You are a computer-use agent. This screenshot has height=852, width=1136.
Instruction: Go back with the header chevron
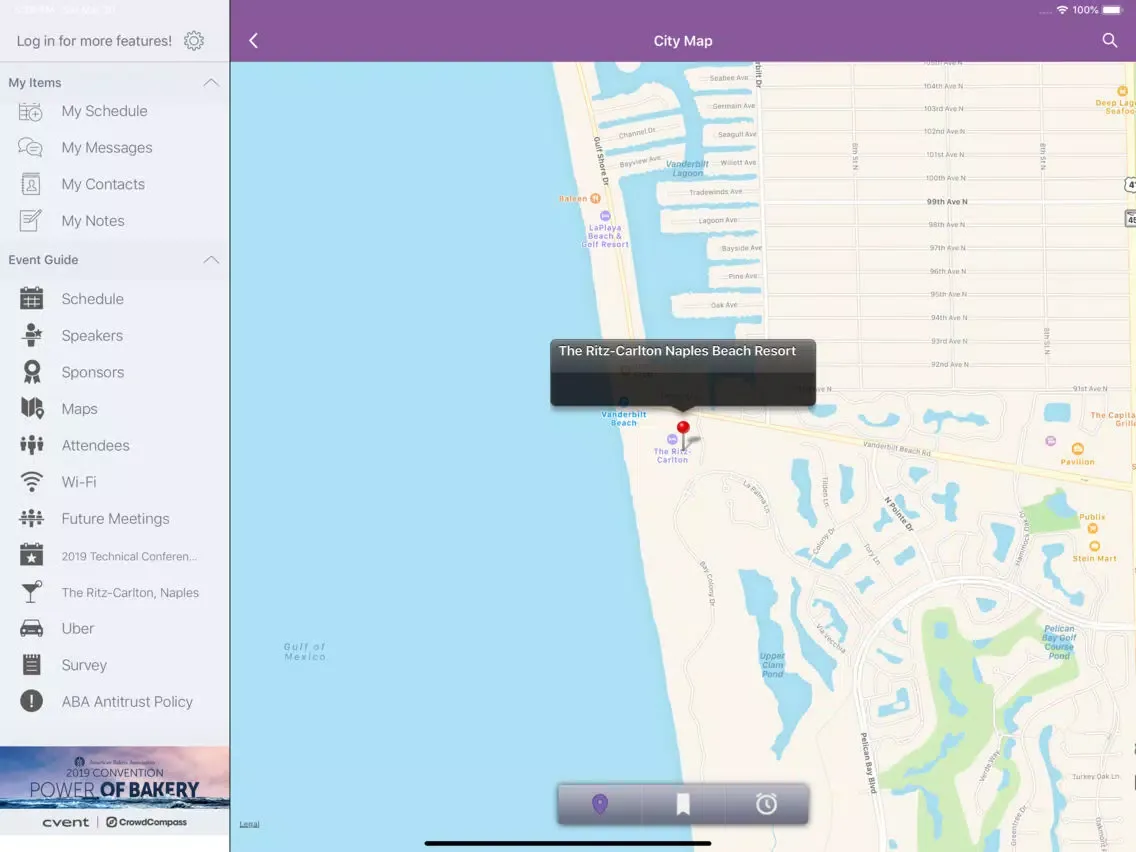254,41
